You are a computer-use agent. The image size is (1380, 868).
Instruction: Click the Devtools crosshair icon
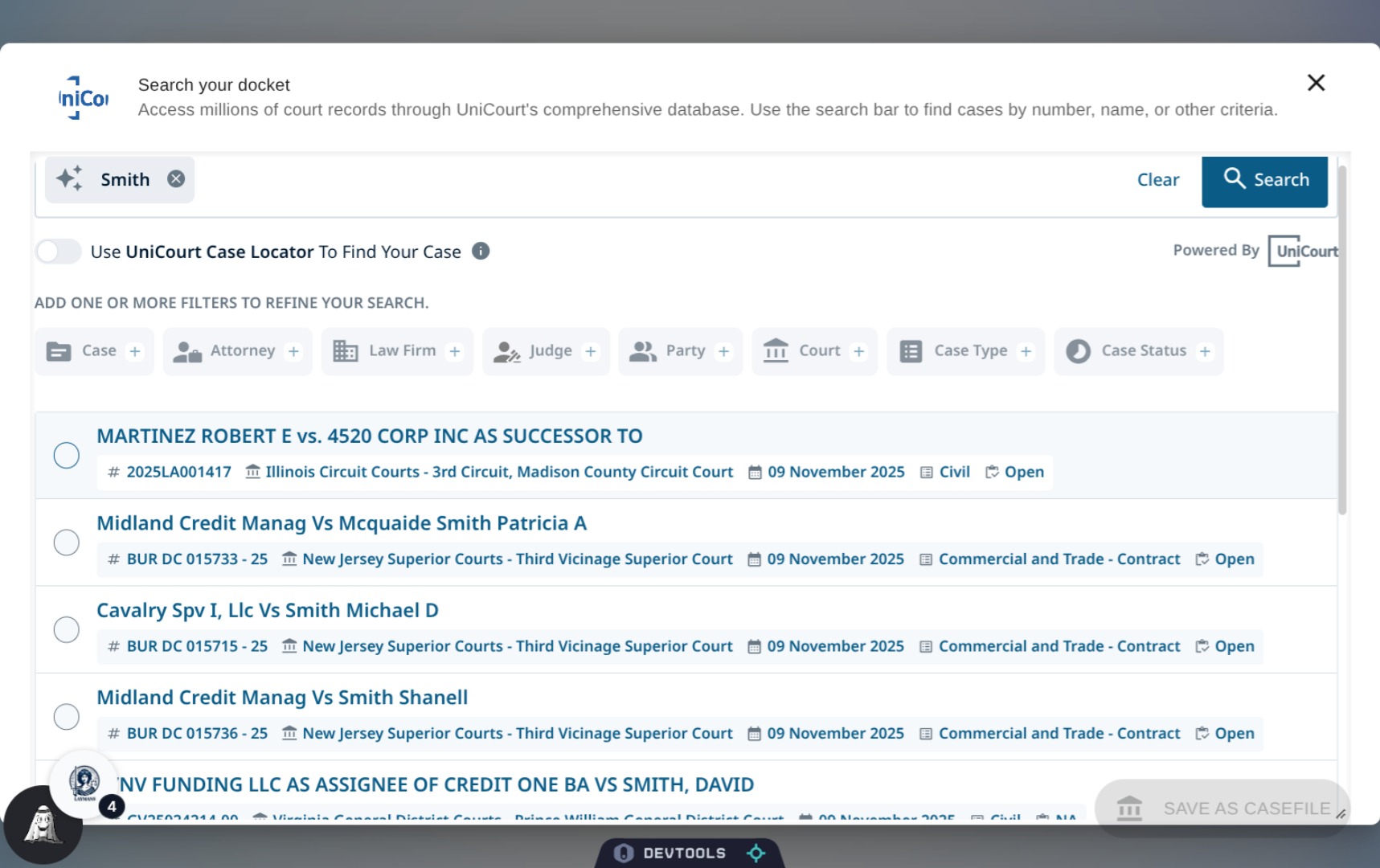coord(756,853)
